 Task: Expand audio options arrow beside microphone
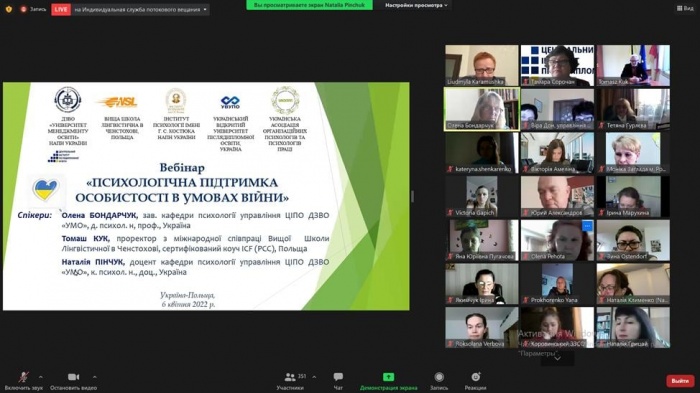click(x=41, y=377)
